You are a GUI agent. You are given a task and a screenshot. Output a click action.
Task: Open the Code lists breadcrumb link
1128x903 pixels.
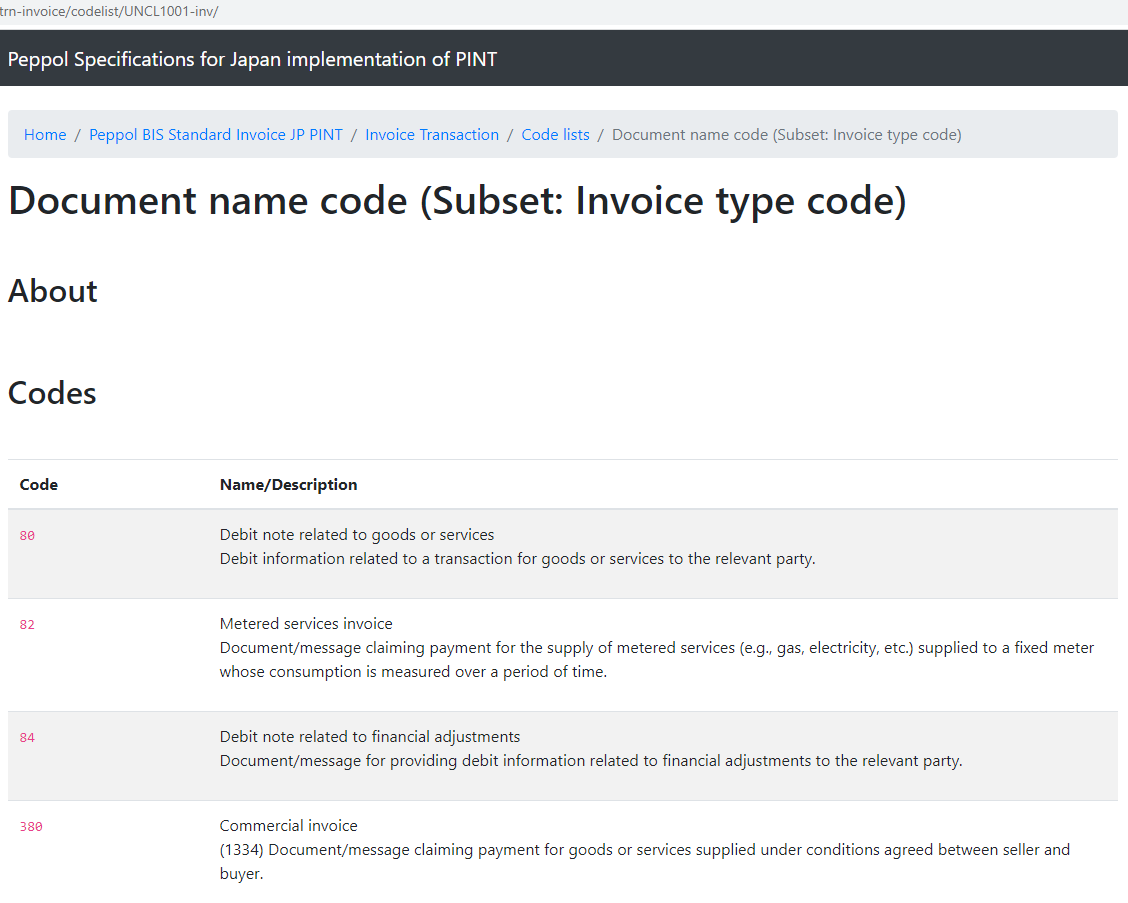(555, 135)
